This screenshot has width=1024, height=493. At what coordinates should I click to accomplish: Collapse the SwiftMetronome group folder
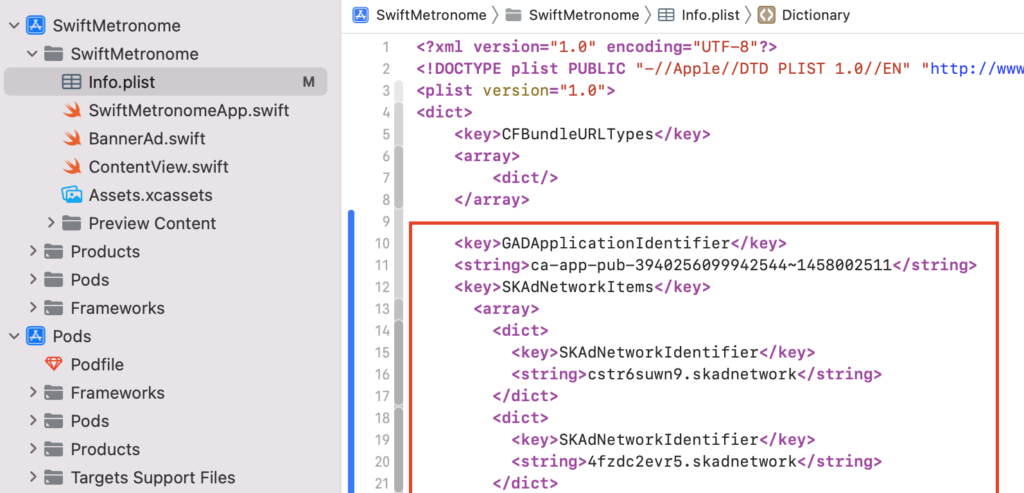pos(32,54)
